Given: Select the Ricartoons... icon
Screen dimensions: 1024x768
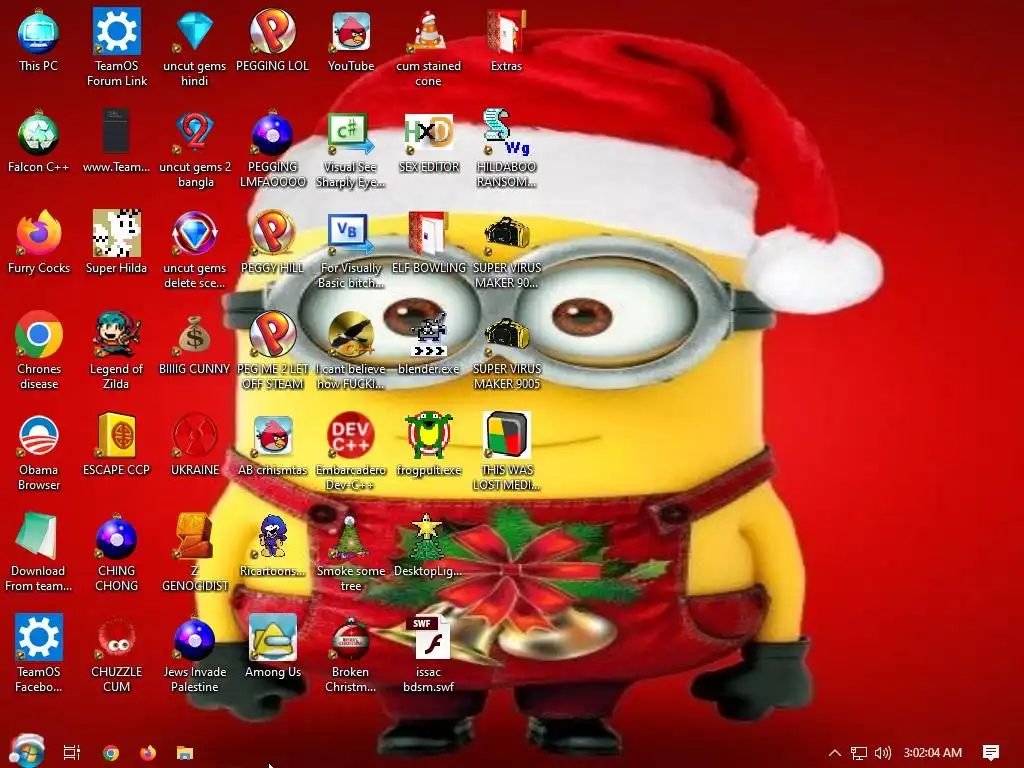Looking at the screenshot, I should (272, 537).
